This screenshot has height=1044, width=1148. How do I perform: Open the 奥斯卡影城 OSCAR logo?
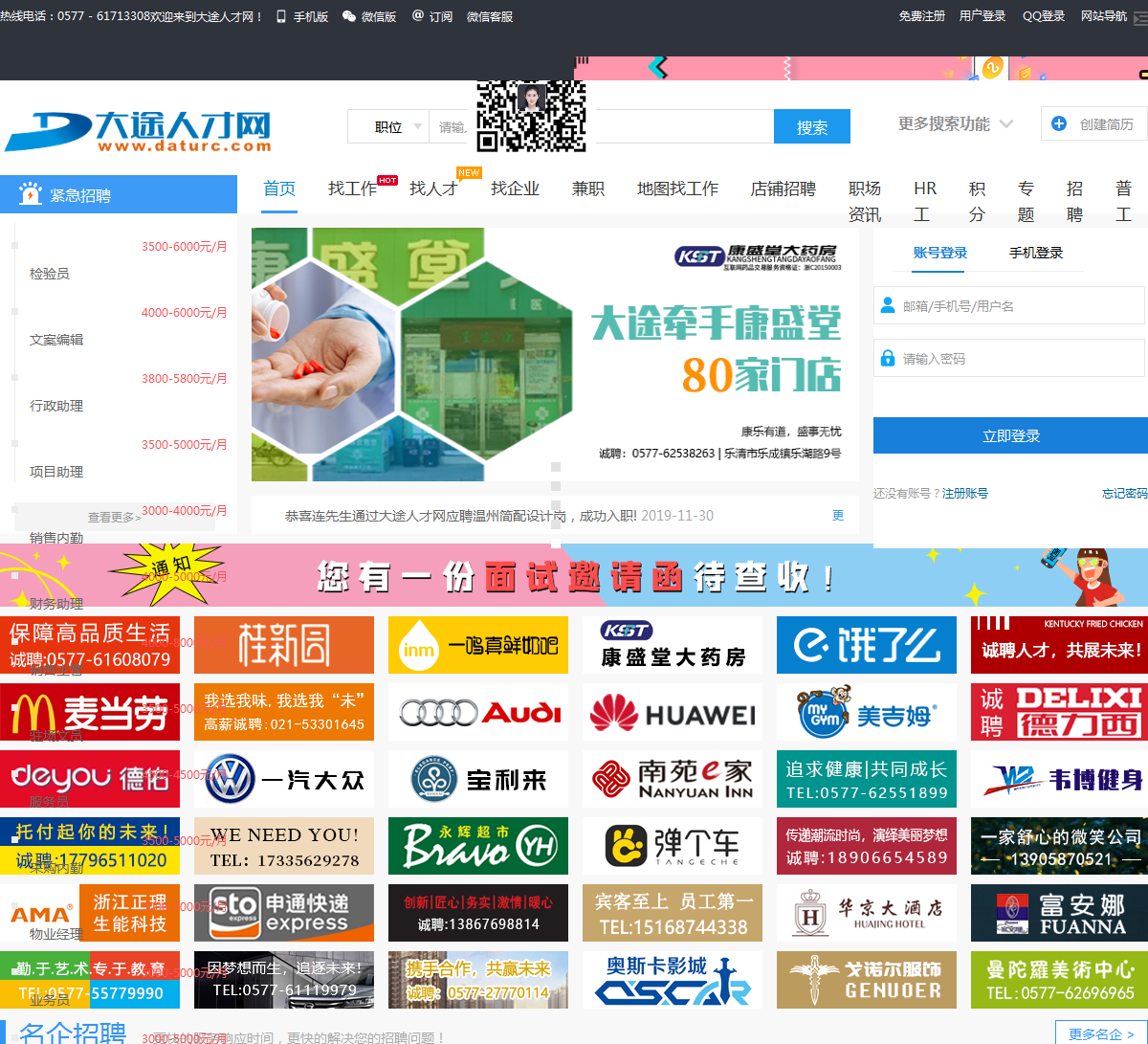tap(673, 980)
